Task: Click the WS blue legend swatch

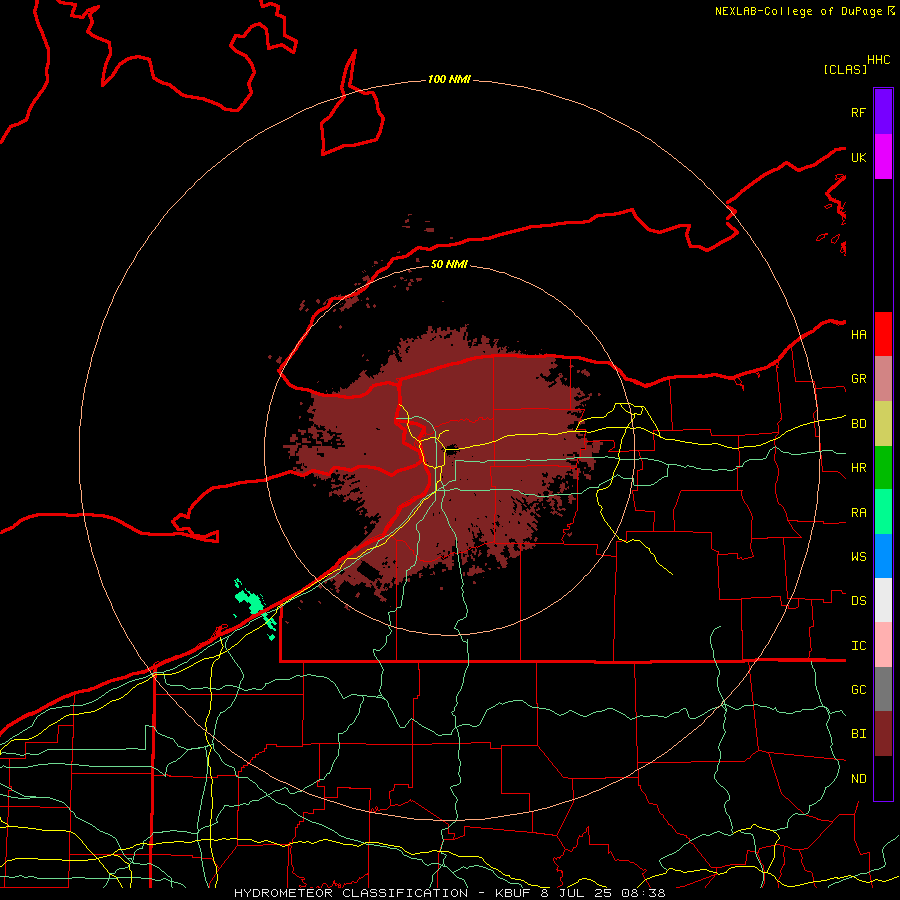Action: [x=883, y=556]
